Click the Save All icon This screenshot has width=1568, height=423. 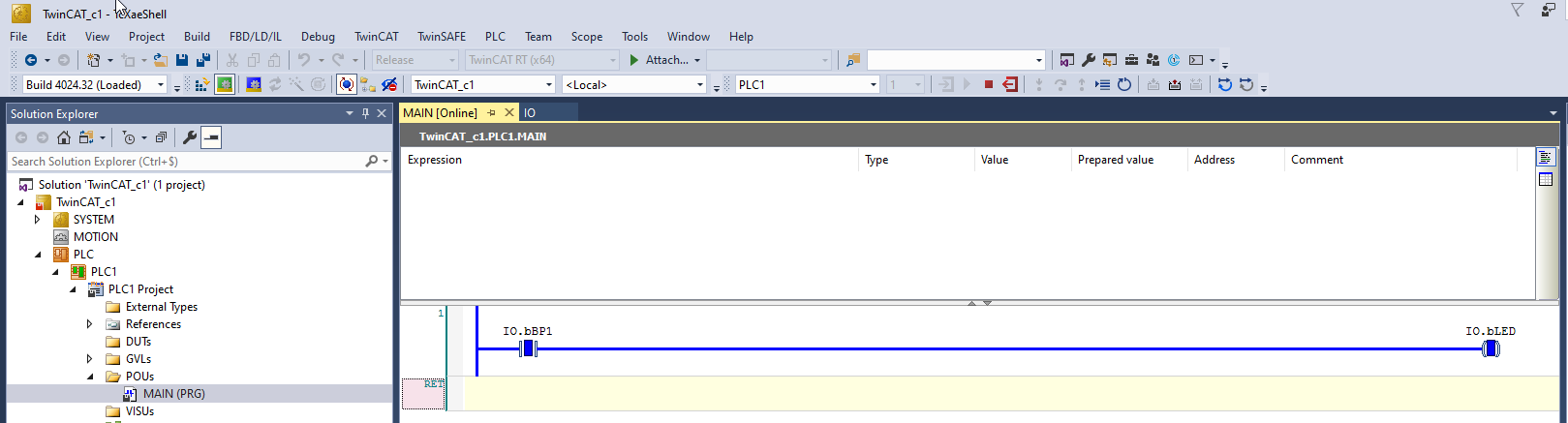[x=202, y=60]
